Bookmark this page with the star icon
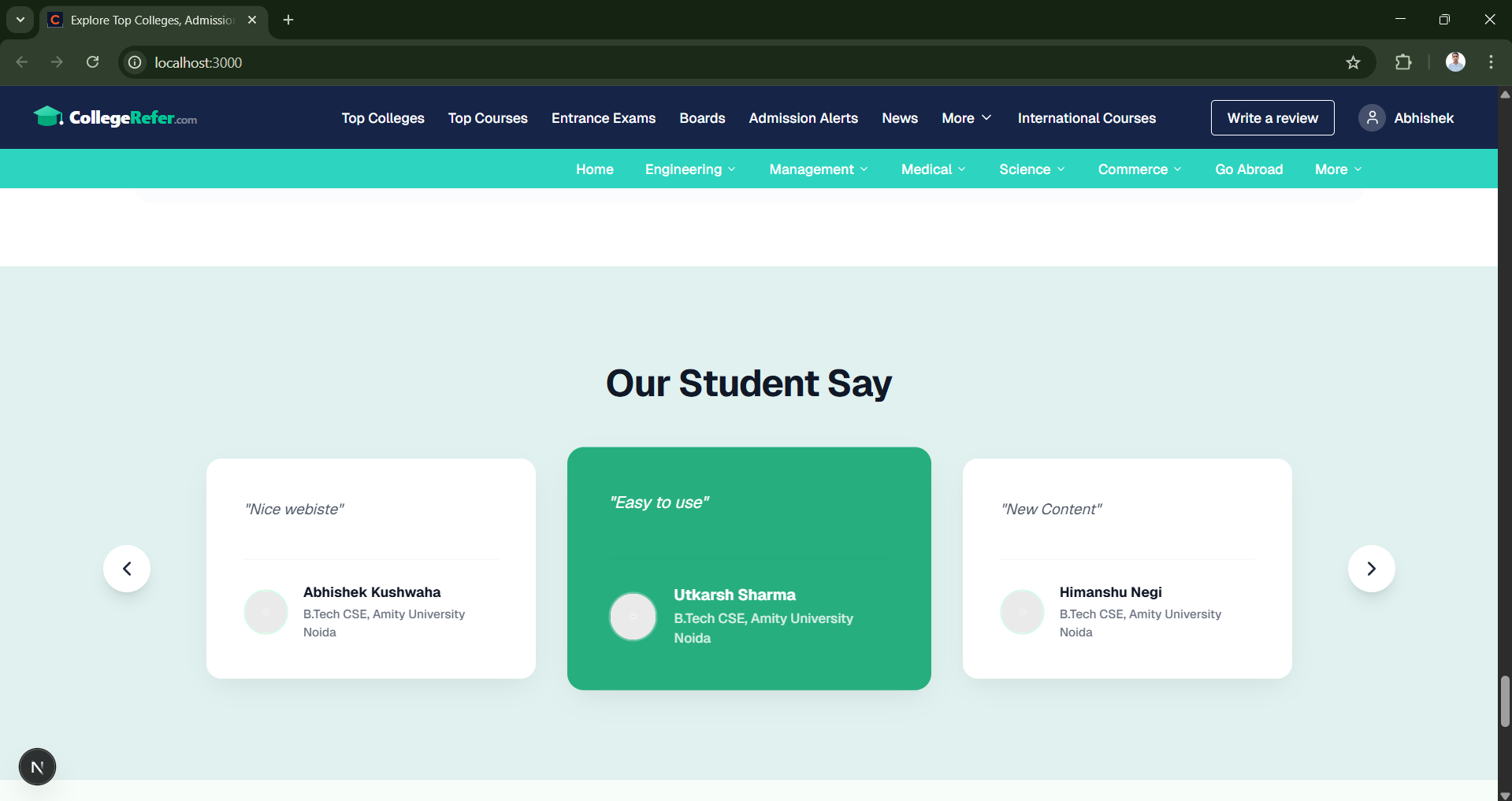This screenshot has height=801, width=1512. (1353, 62)
